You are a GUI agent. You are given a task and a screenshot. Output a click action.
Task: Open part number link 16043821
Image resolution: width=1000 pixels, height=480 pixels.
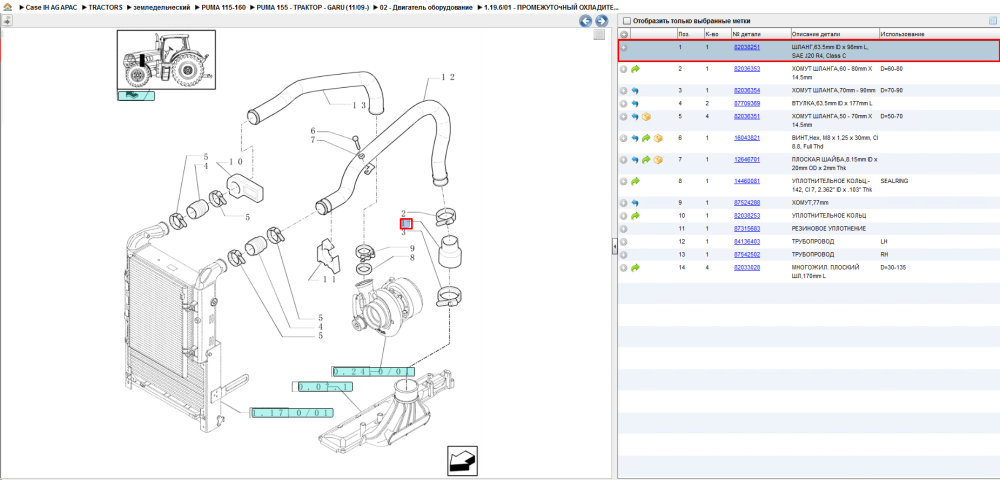click(x=746, y=138)
